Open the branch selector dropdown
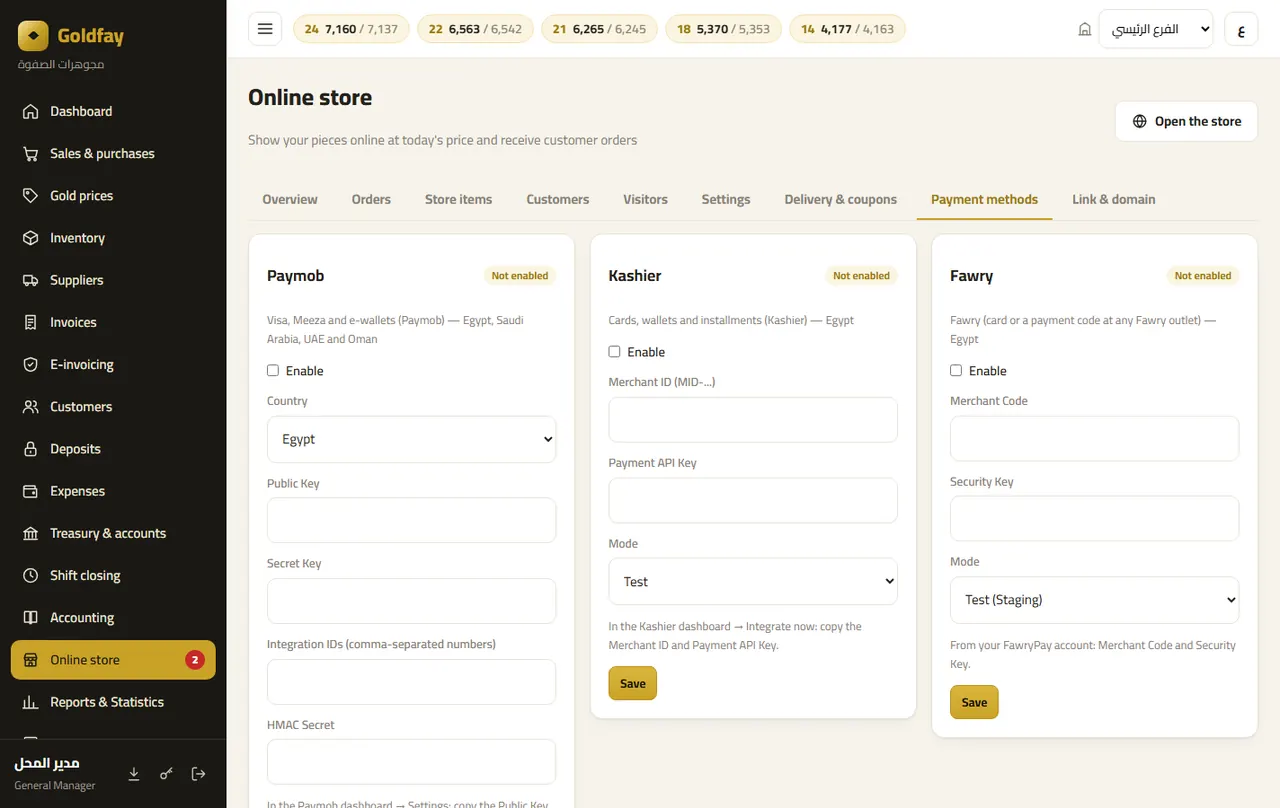Image resolution: width=1280 pixels, height=808 pixels. 1155,29
